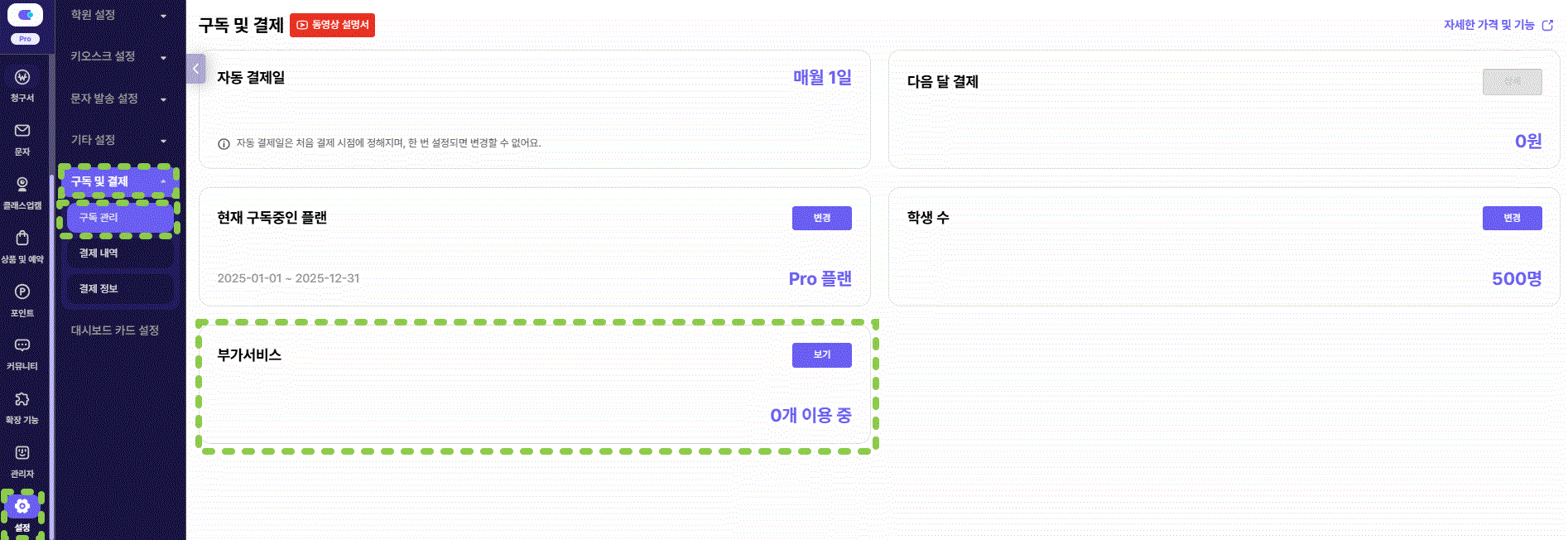This screenshot has height=540, width=1568.
Task: Collapse the sidebar with the arrow tab
Action: [x=196, y=69]
